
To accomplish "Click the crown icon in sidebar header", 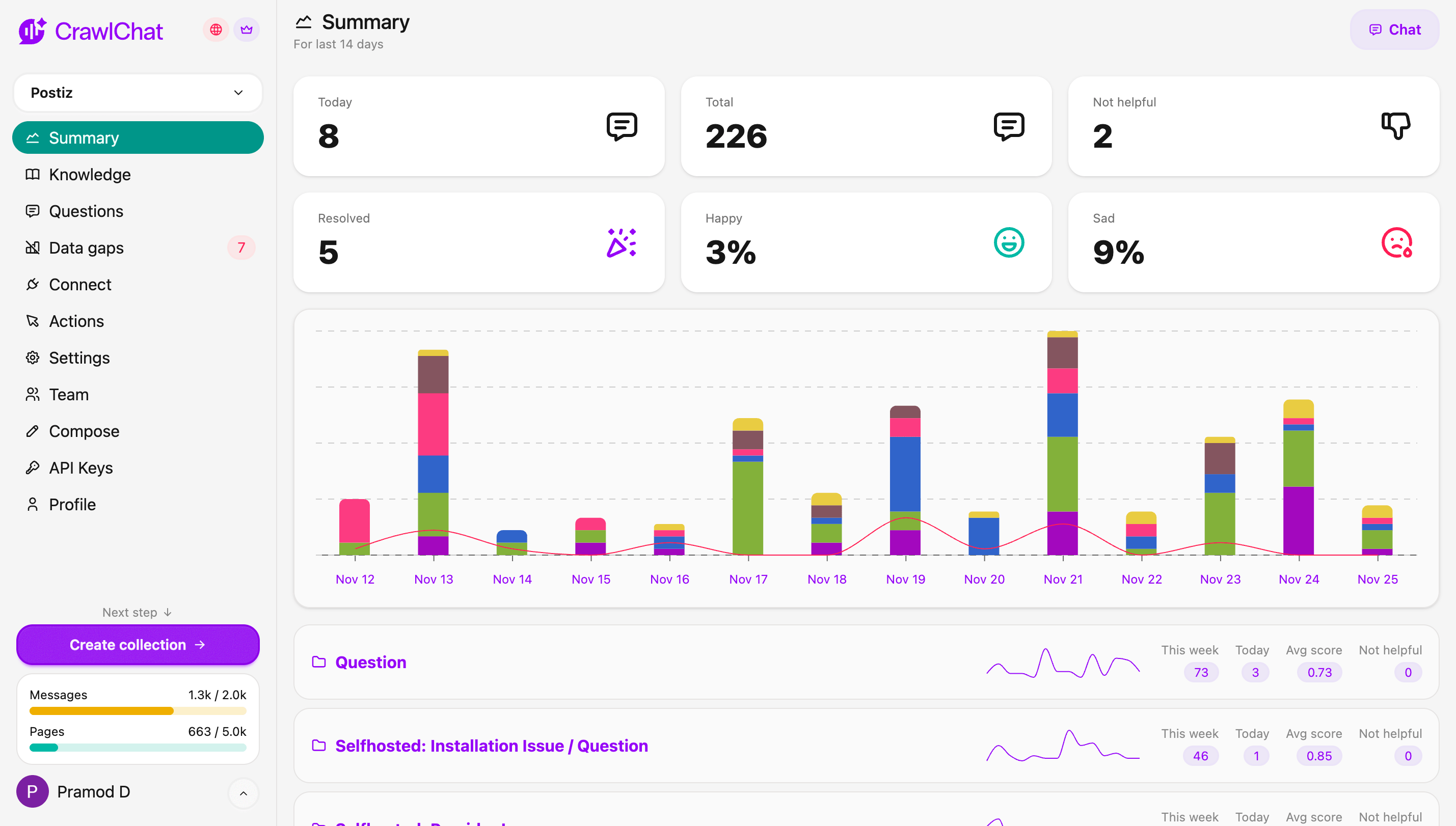I will [246, 30].
